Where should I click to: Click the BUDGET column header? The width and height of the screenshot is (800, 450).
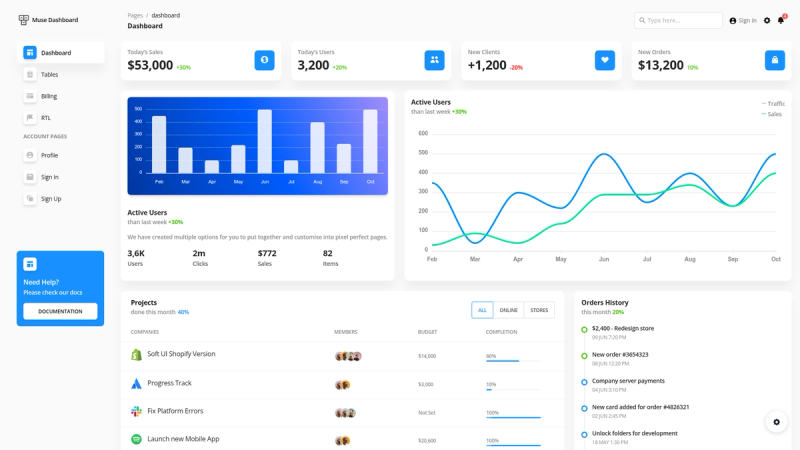click(428, 332)
